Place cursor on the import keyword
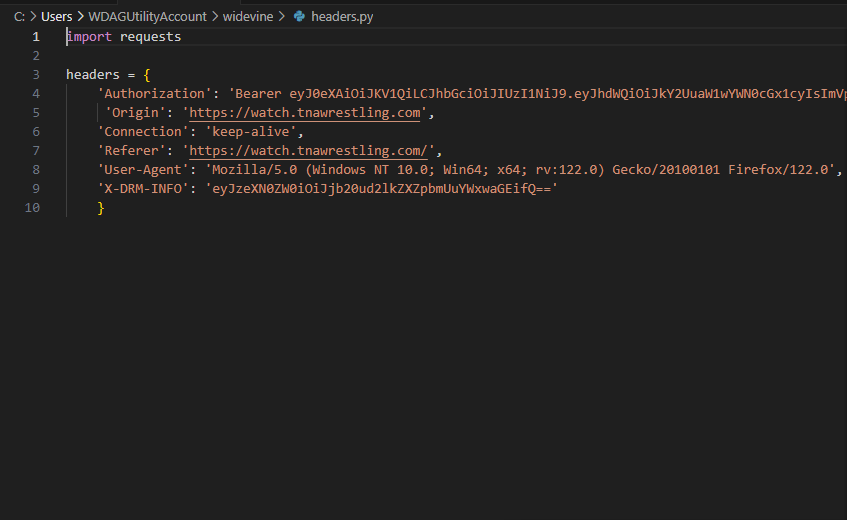 click(89, 37)
